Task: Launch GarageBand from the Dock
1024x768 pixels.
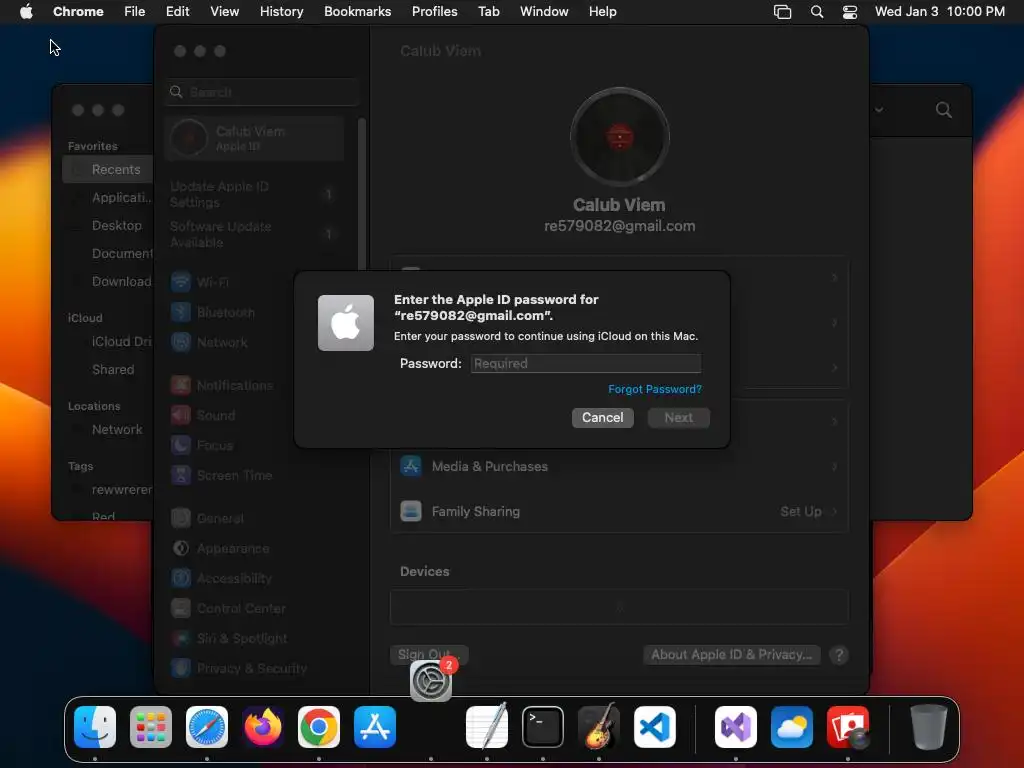Action: (x=599, y=726)
